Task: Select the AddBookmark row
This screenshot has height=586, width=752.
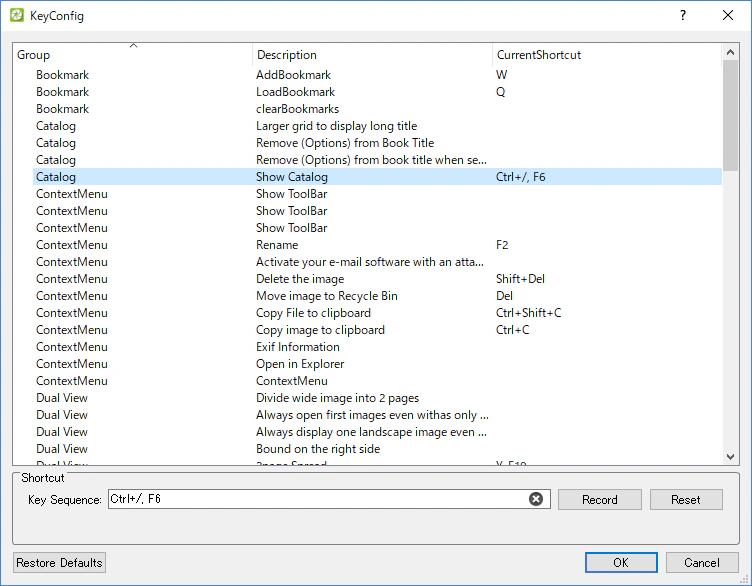Action: coord(377,75)
